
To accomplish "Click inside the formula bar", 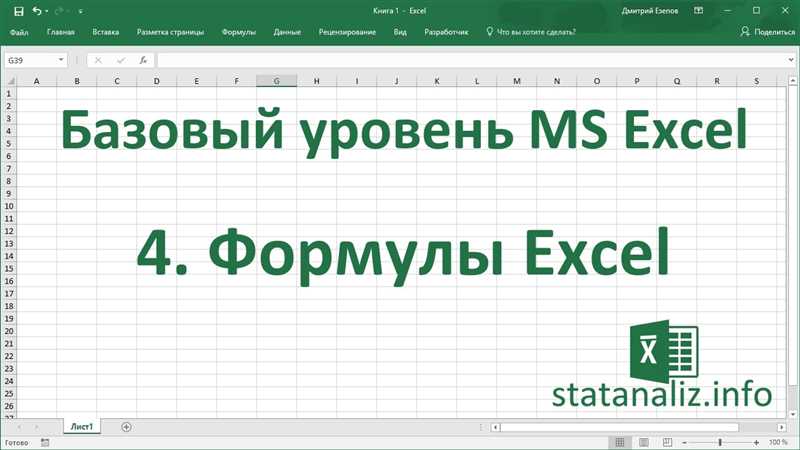I will point(469,60).
